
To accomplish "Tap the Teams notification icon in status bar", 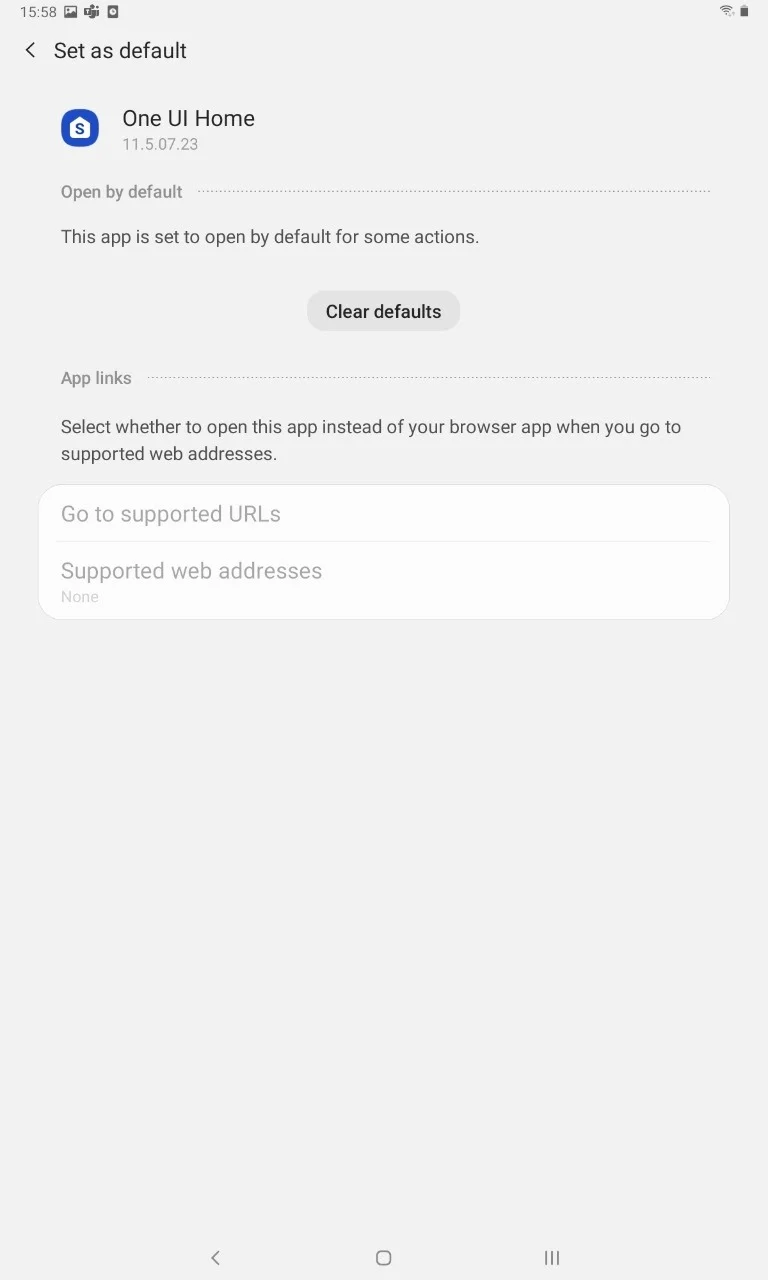I will [92, 12].
